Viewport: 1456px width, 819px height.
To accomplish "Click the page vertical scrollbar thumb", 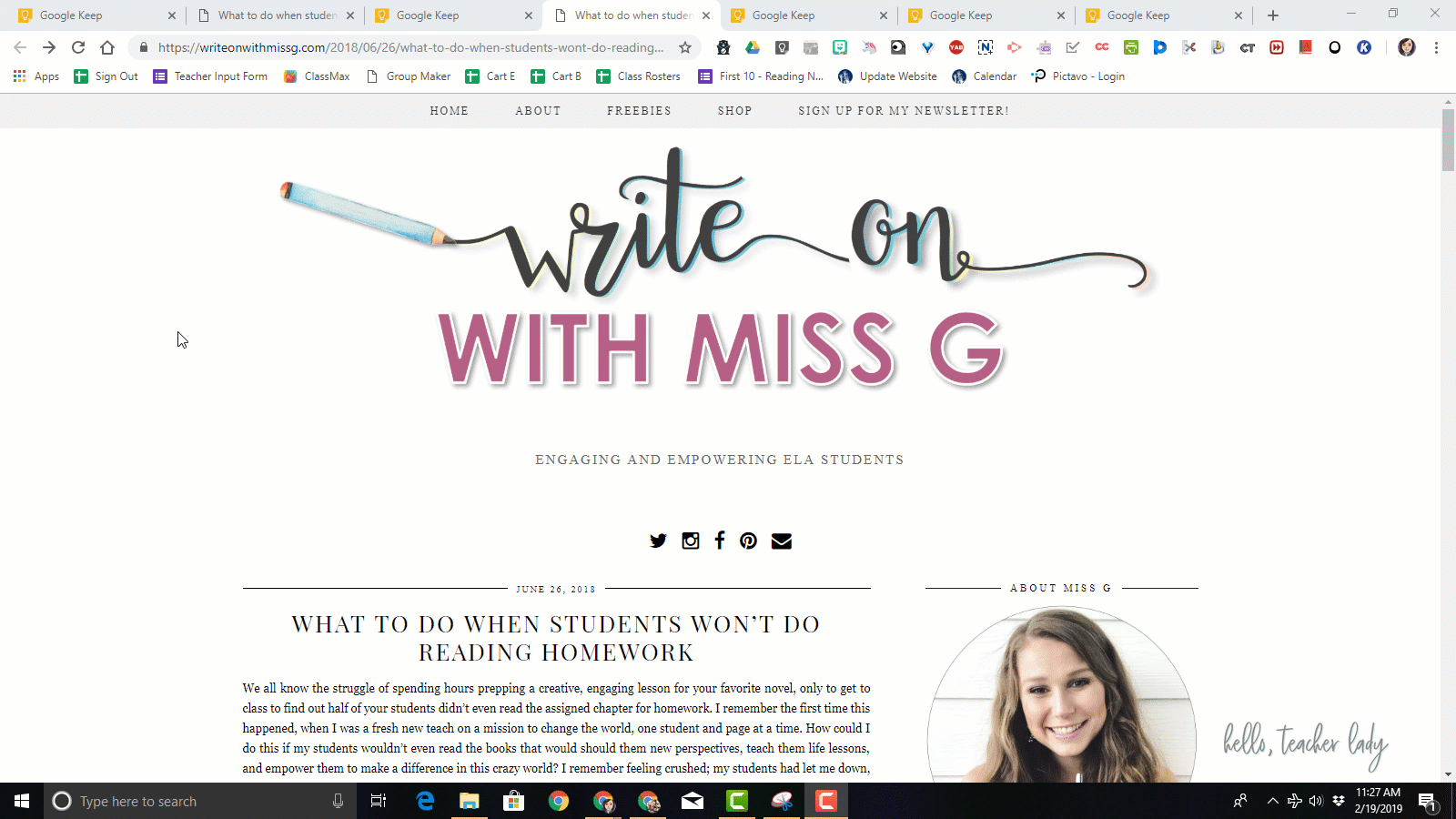I will coord(1448,140).
